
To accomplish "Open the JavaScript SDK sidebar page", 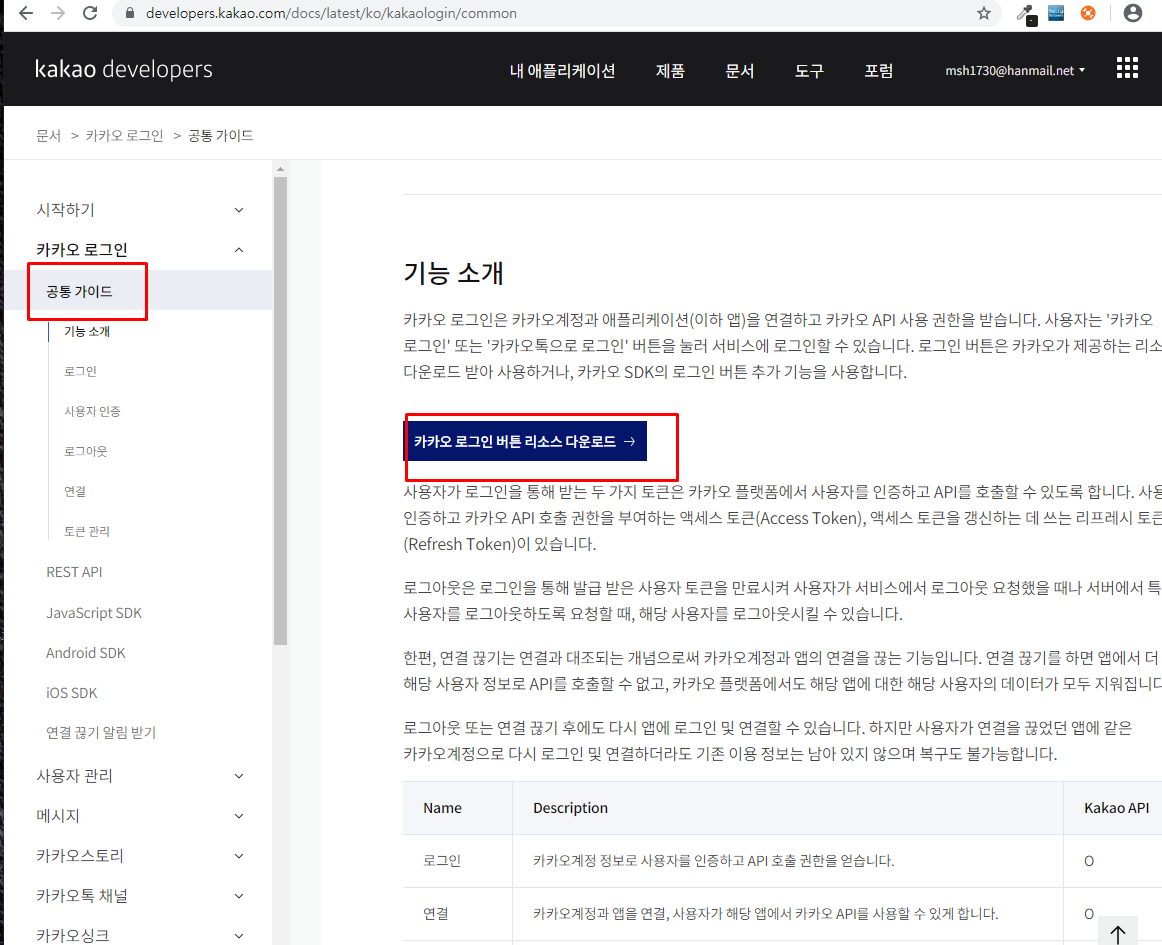I will (x=93, y=613).
